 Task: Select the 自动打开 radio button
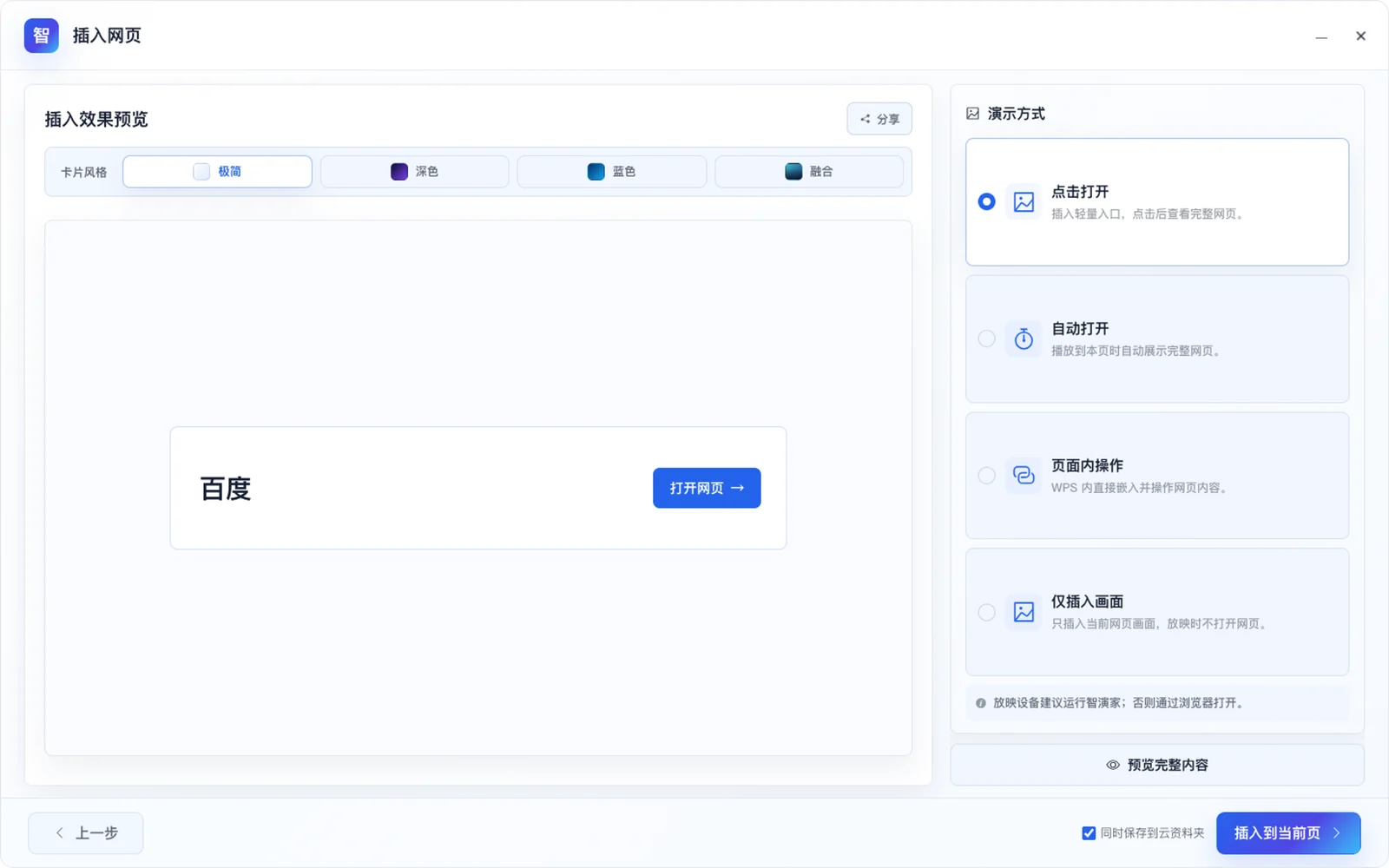(986, 339)
